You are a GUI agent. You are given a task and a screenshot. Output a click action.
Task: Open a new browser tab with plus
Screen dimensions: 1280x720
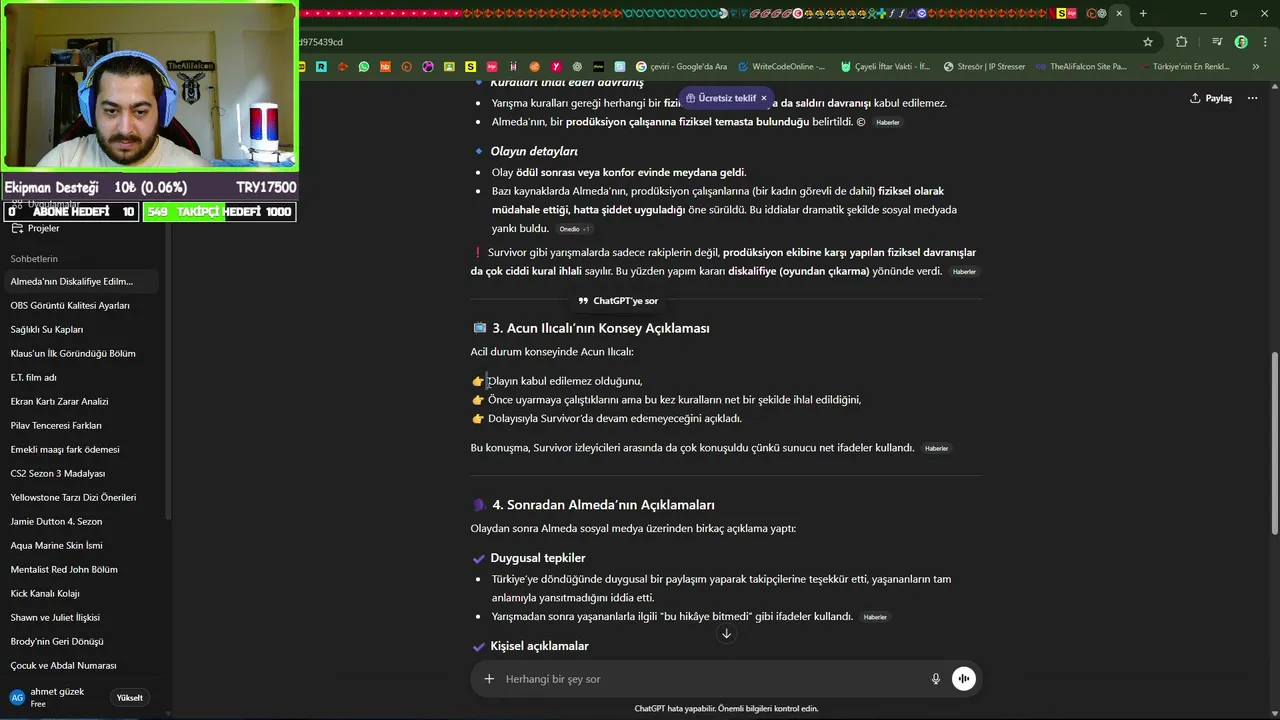point(1143,13)
